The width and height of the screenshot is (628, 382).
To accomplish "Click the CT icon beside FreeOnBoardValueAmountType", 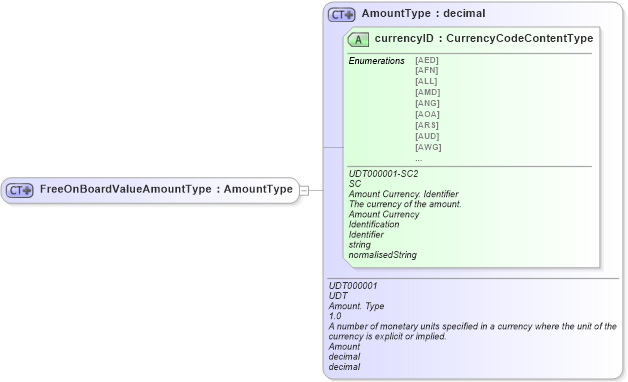I will pos(20,190).
